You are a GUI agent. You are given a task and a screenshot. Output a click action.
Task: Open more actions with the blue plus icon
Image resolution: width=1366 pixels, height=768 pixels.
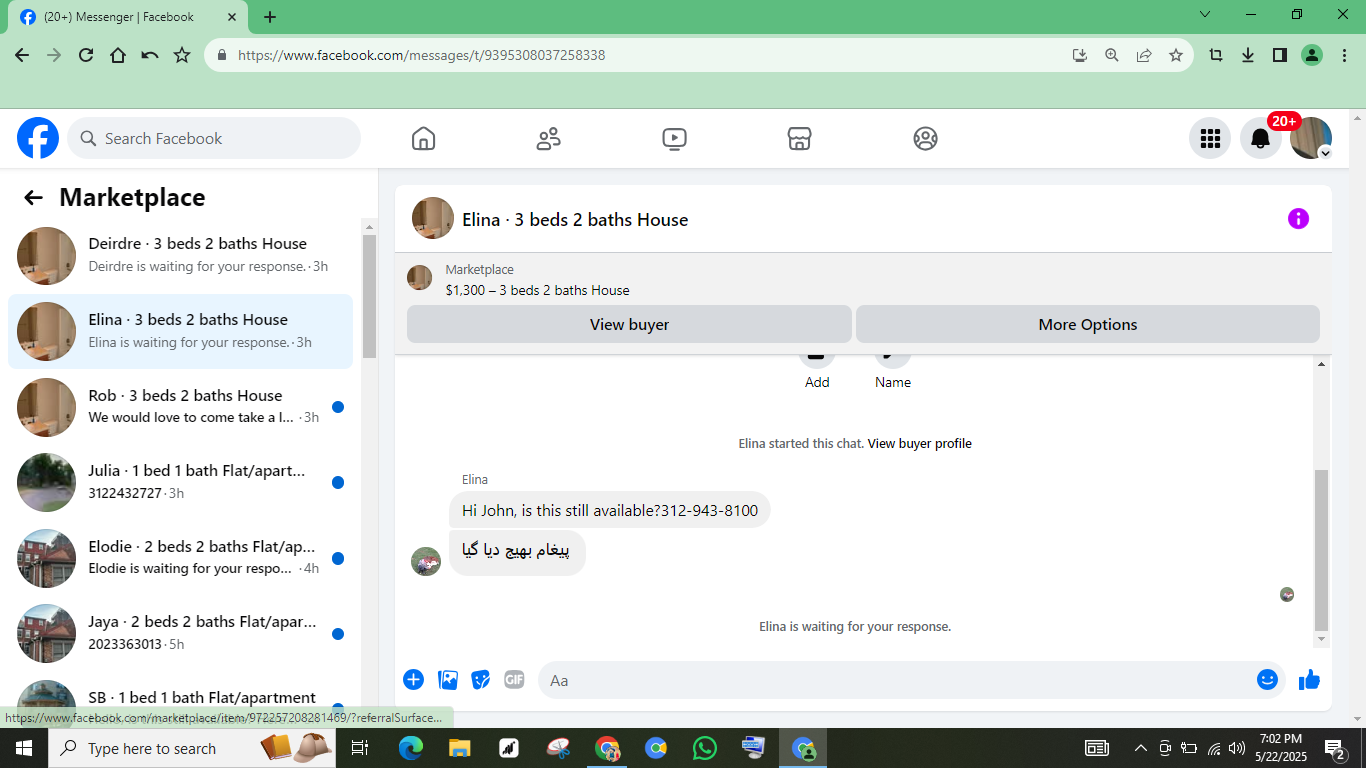pos(413,680)
